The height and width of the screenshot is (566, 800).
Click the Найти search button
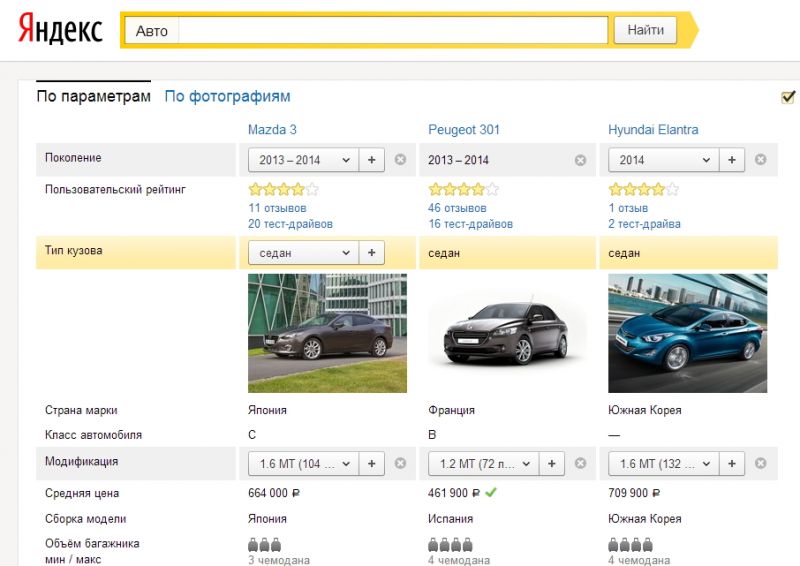(x=645, y=30)
